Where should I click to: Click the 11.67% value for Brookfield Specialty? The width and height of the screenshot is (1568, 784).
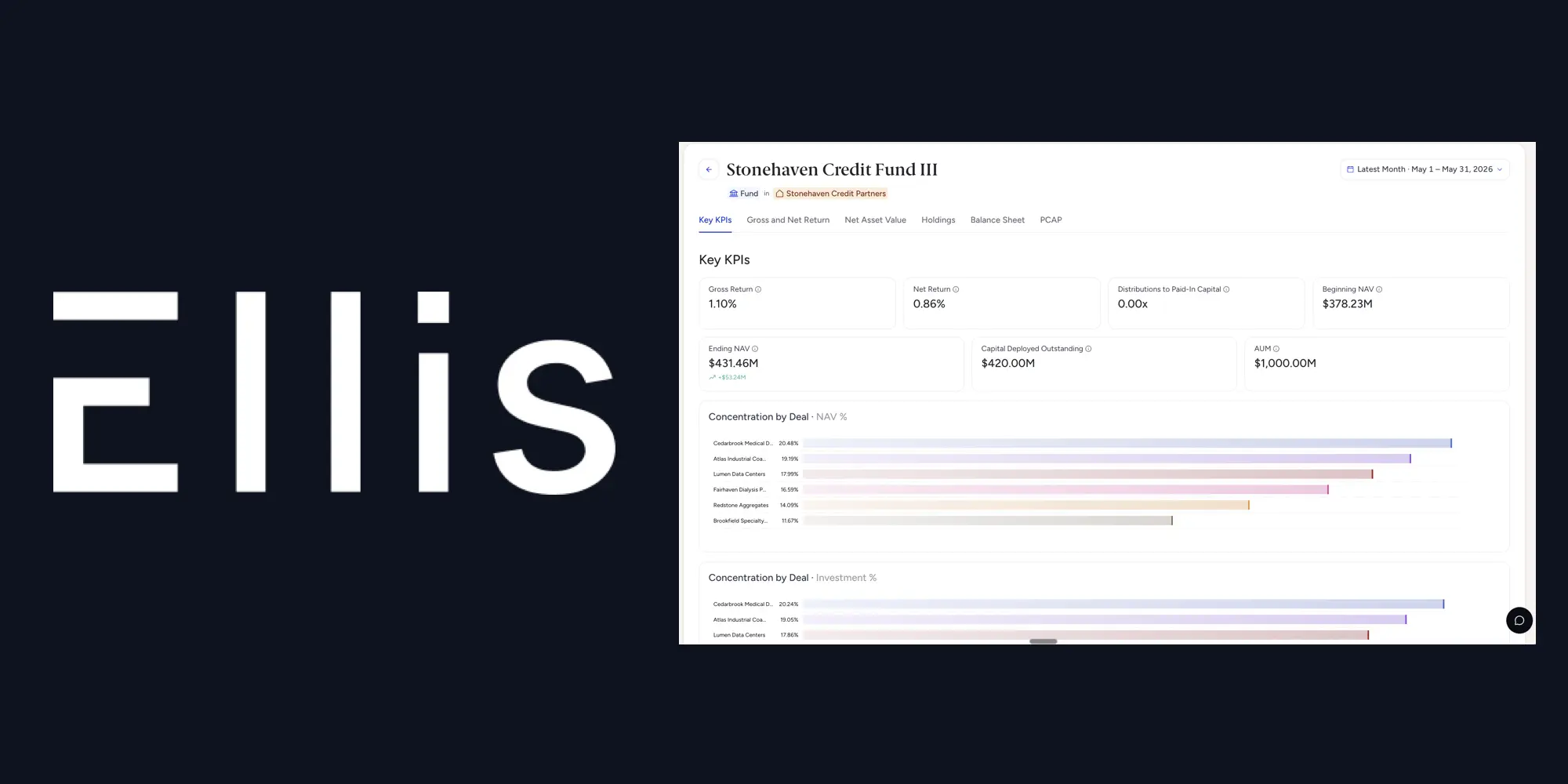pos(789,521)
